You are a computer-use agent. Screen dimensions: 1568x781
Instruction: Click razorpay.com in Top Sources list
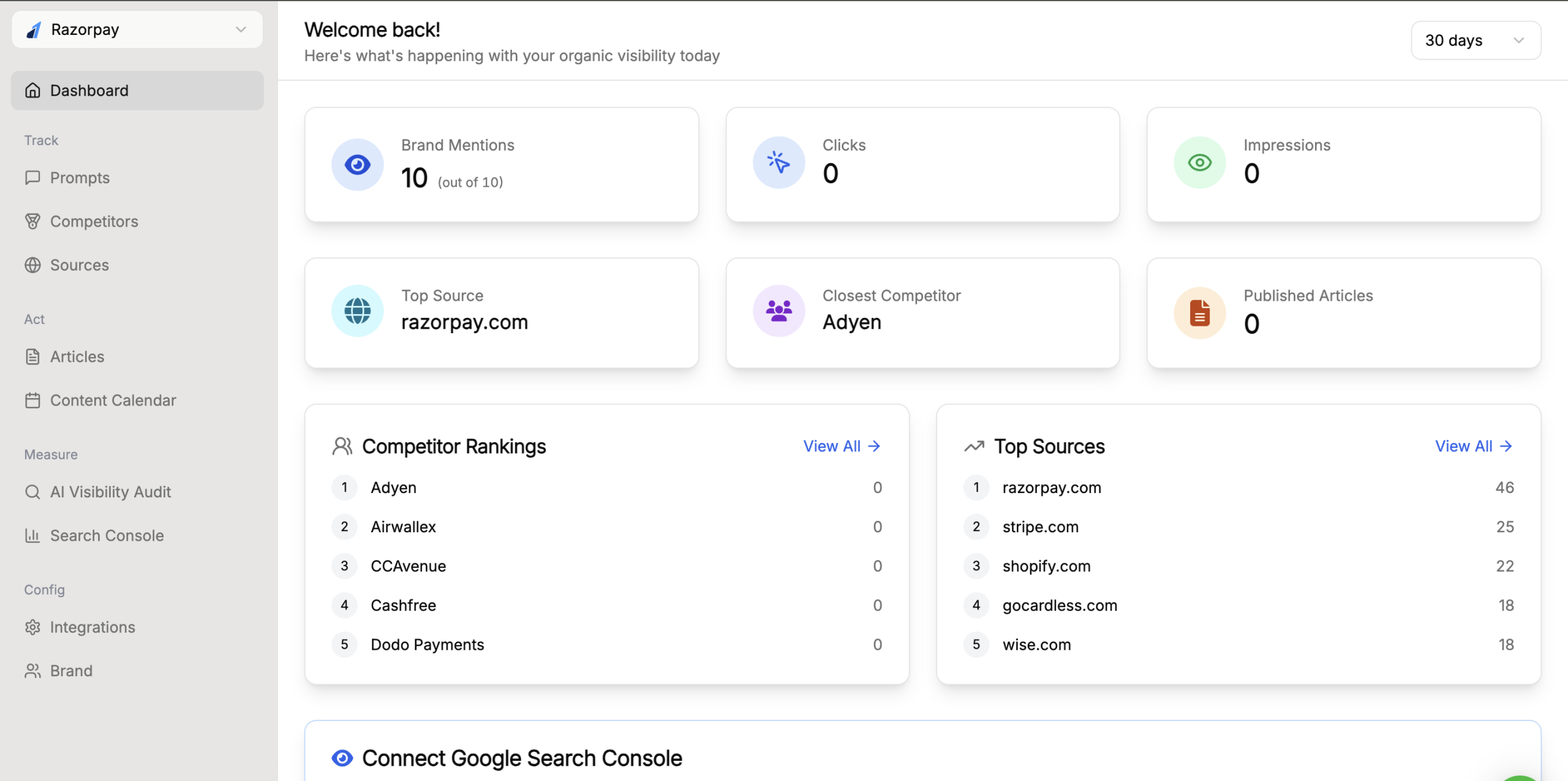[x=1052, y=488]
